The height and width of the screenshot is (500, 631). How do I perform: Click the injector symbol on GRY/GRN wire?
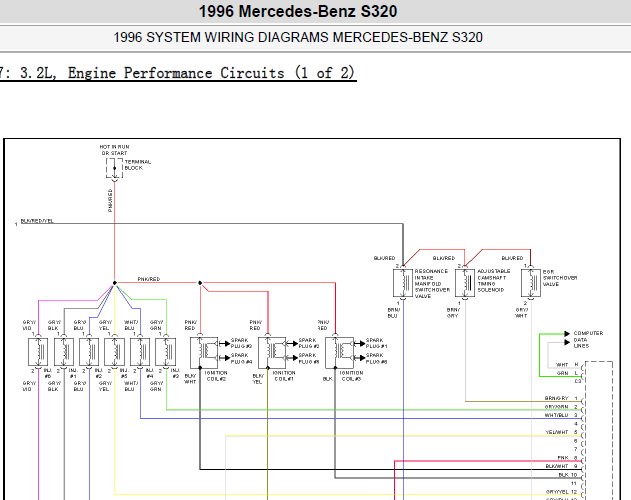click(x=166, y=352)
